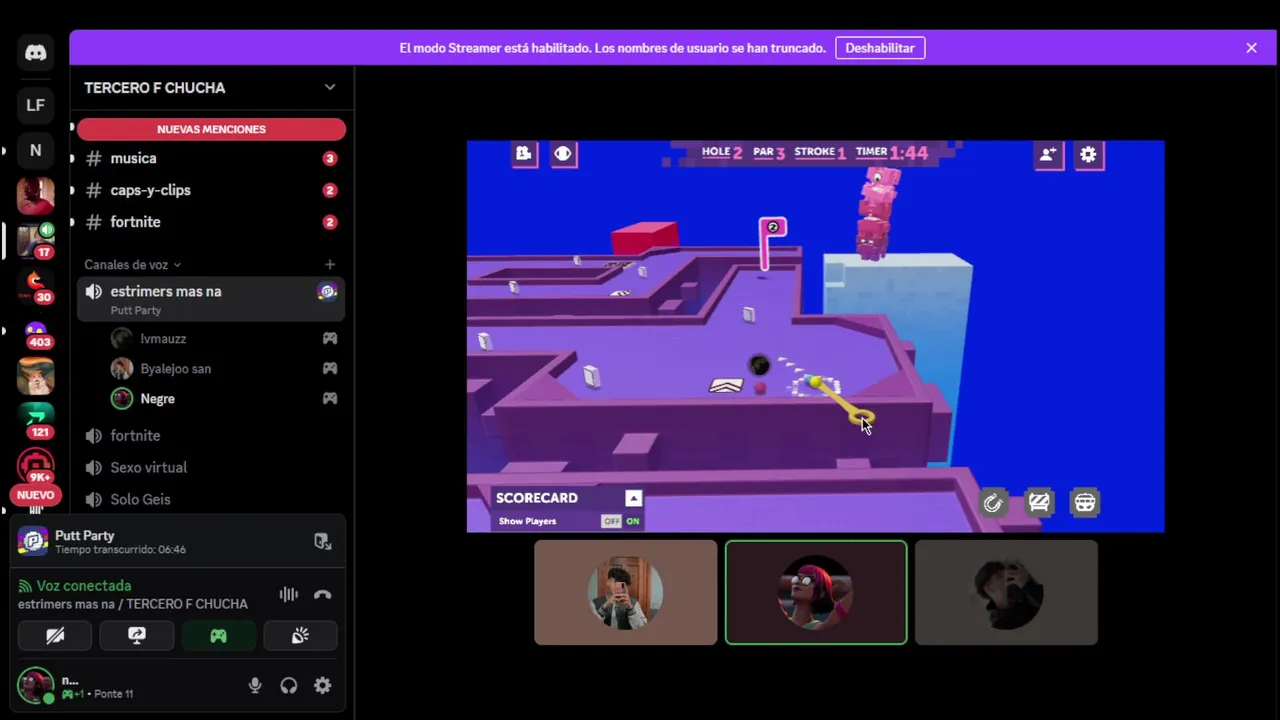Deafen with headphones icon

[x=289, y=686]
